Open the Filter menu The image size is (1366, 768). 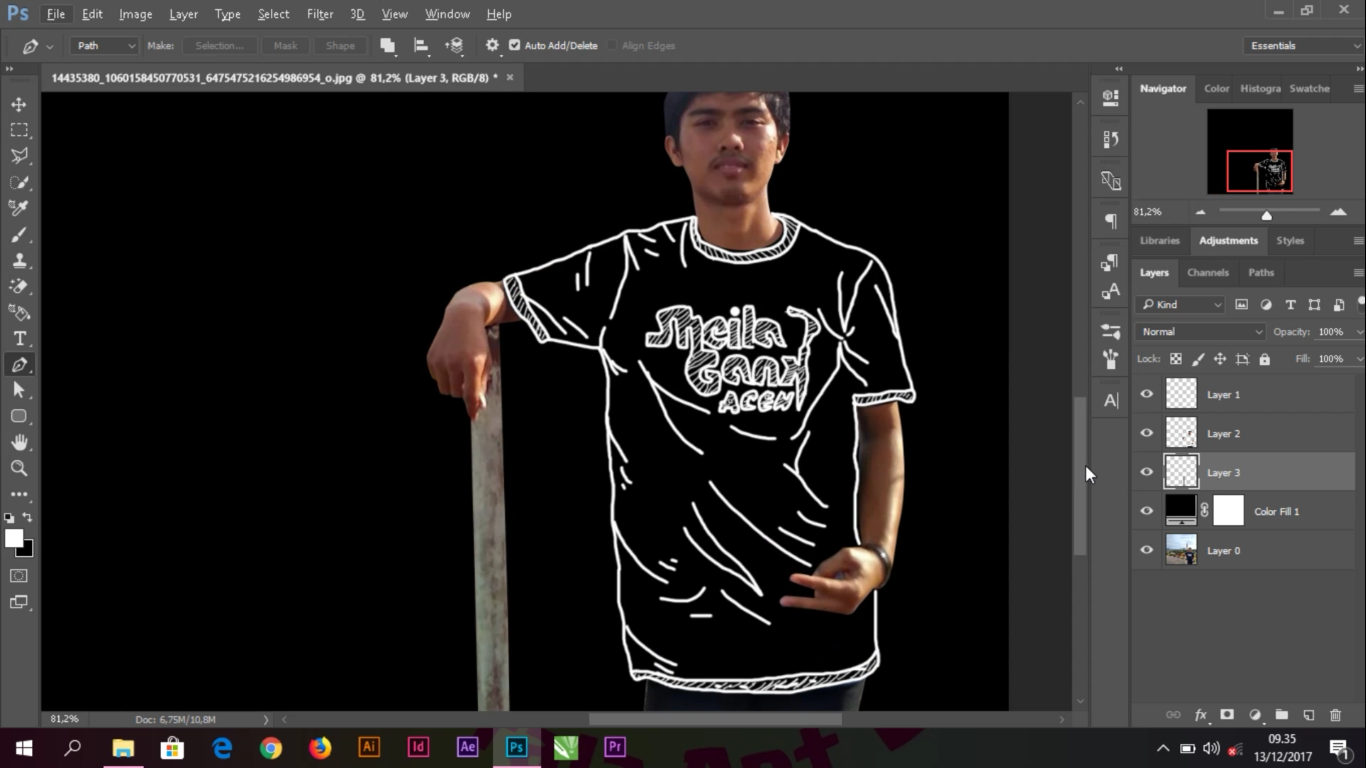coord(319,13)
